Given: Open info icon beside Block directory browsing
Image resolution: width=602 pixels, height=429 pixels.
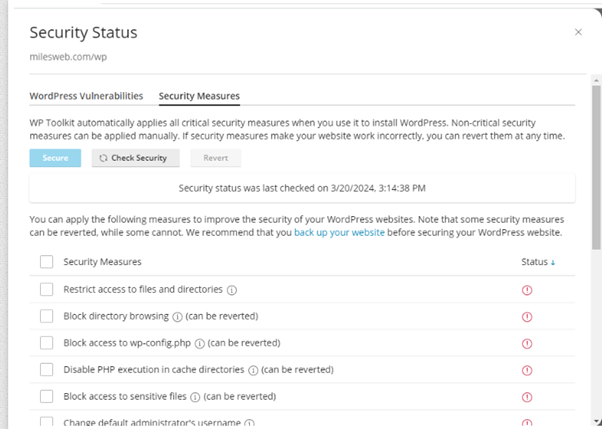Looking at the screenshot, I should tap(177, 317).
